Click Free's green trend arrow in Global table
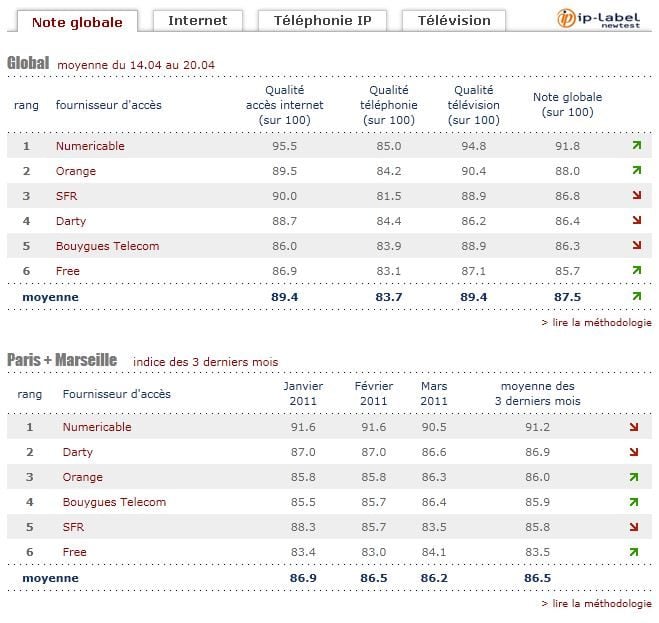Image resolution: width=659 pixels, height=623 pixels. 636,271
